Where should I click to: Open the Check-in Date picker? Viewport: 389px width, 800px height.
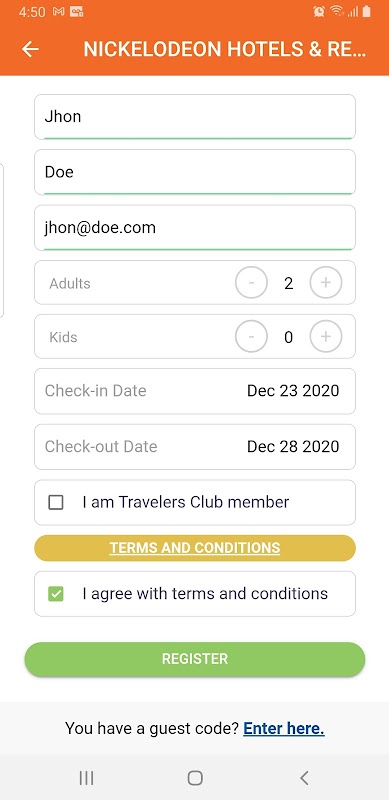tap(195, 391)
